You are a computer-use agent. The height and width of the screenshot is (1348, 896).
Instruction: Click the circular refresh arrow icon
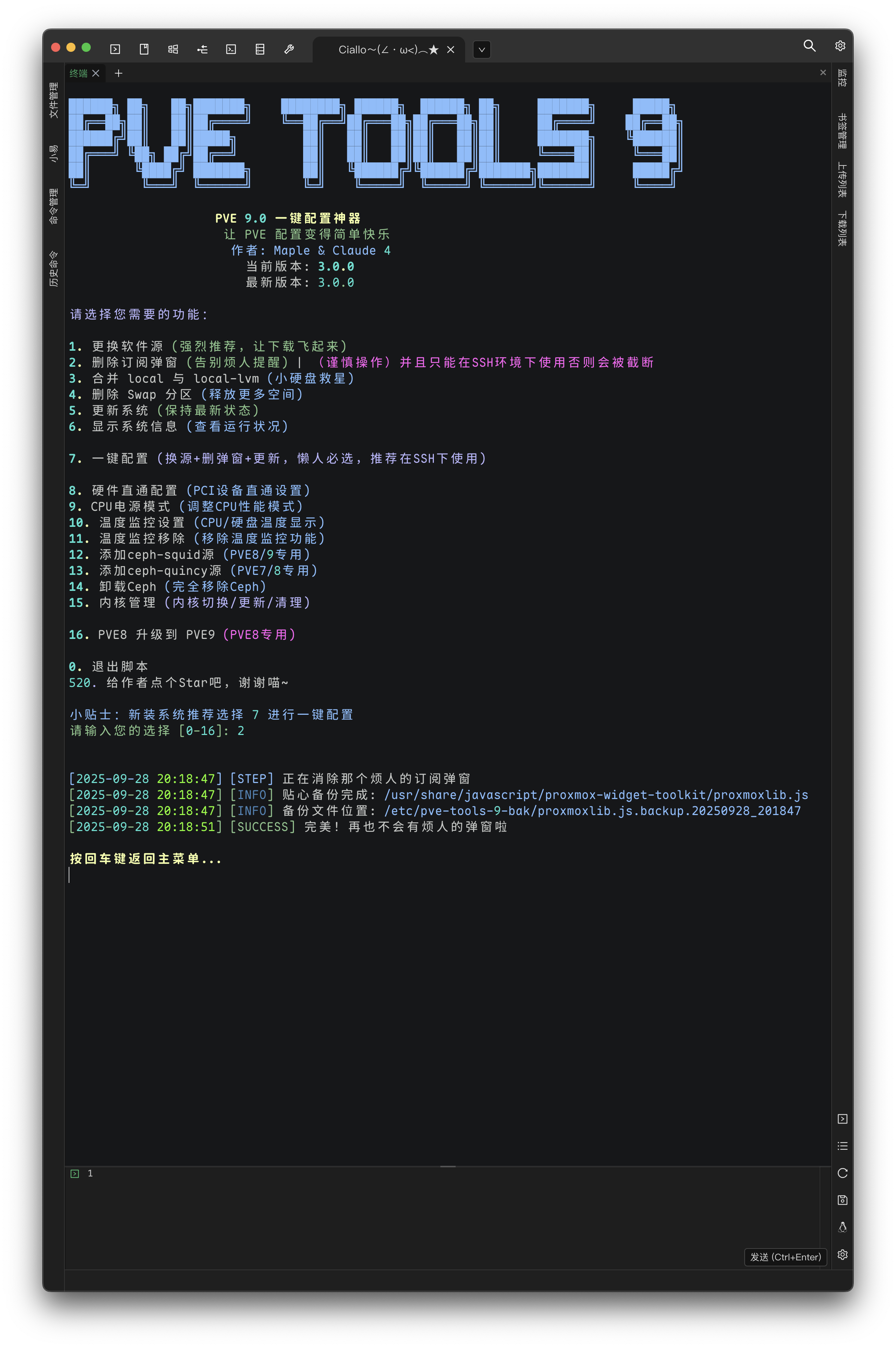click(842, 1173)
